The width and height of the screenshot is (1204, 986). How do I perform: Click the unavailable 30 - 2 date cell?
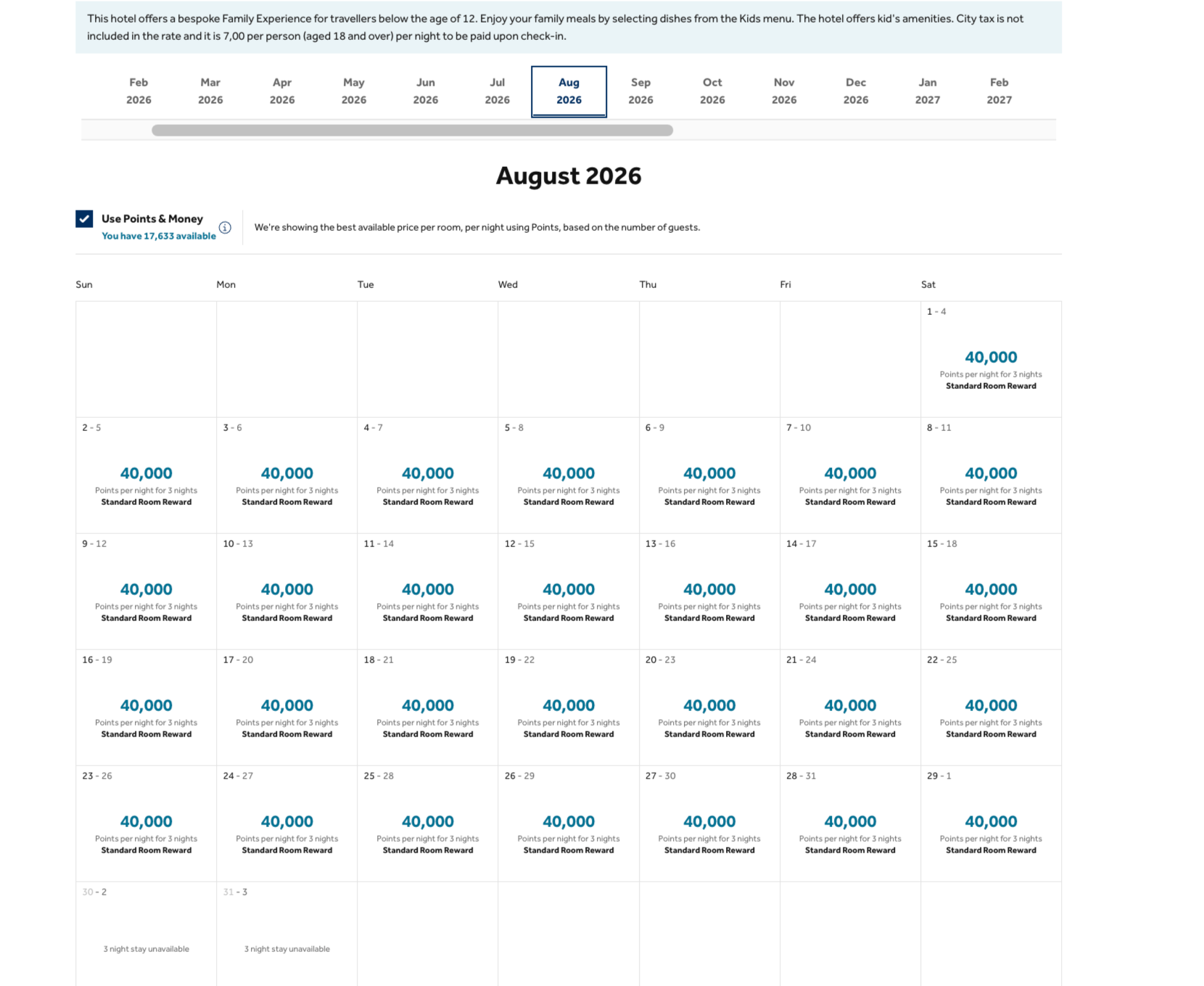point(146,936)
